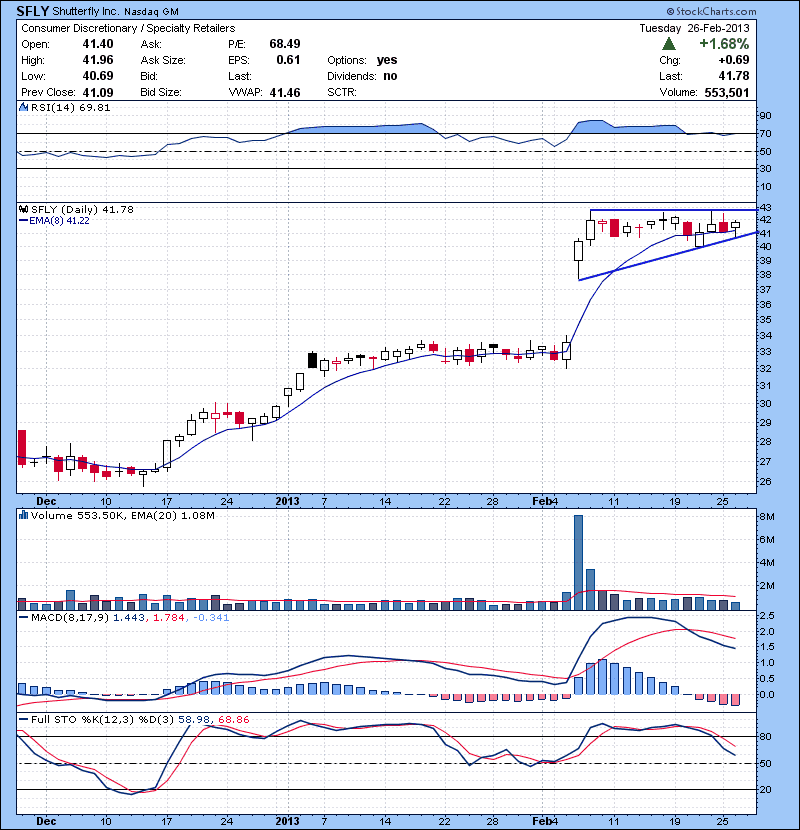The width and height of the screenshot is (800, 830).
Task: Click the Shutterfly Inc. company name
Action: [x=86, y=12]
